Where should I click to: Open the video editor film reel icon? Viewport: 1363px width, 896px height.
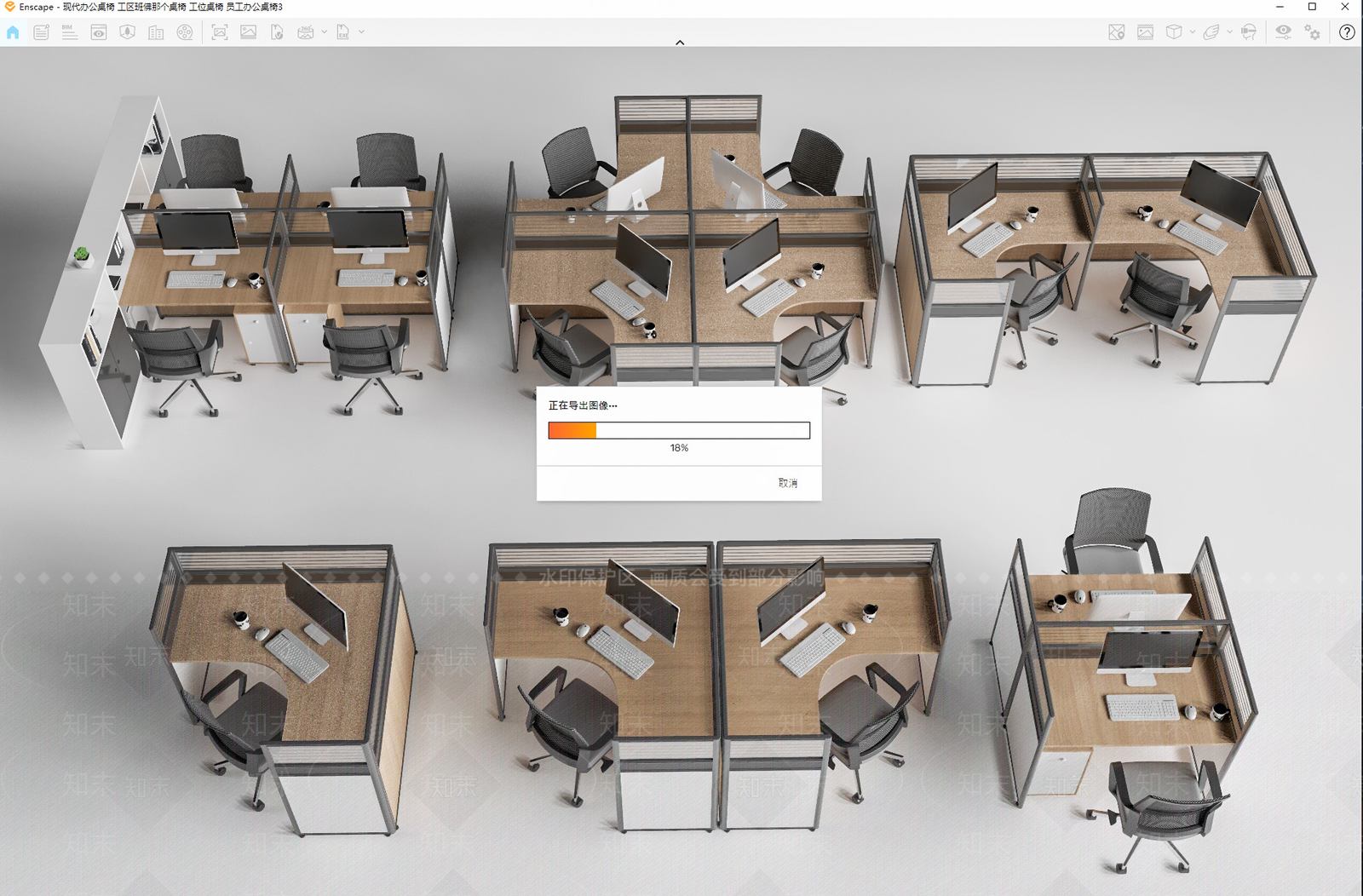[185, 32]
